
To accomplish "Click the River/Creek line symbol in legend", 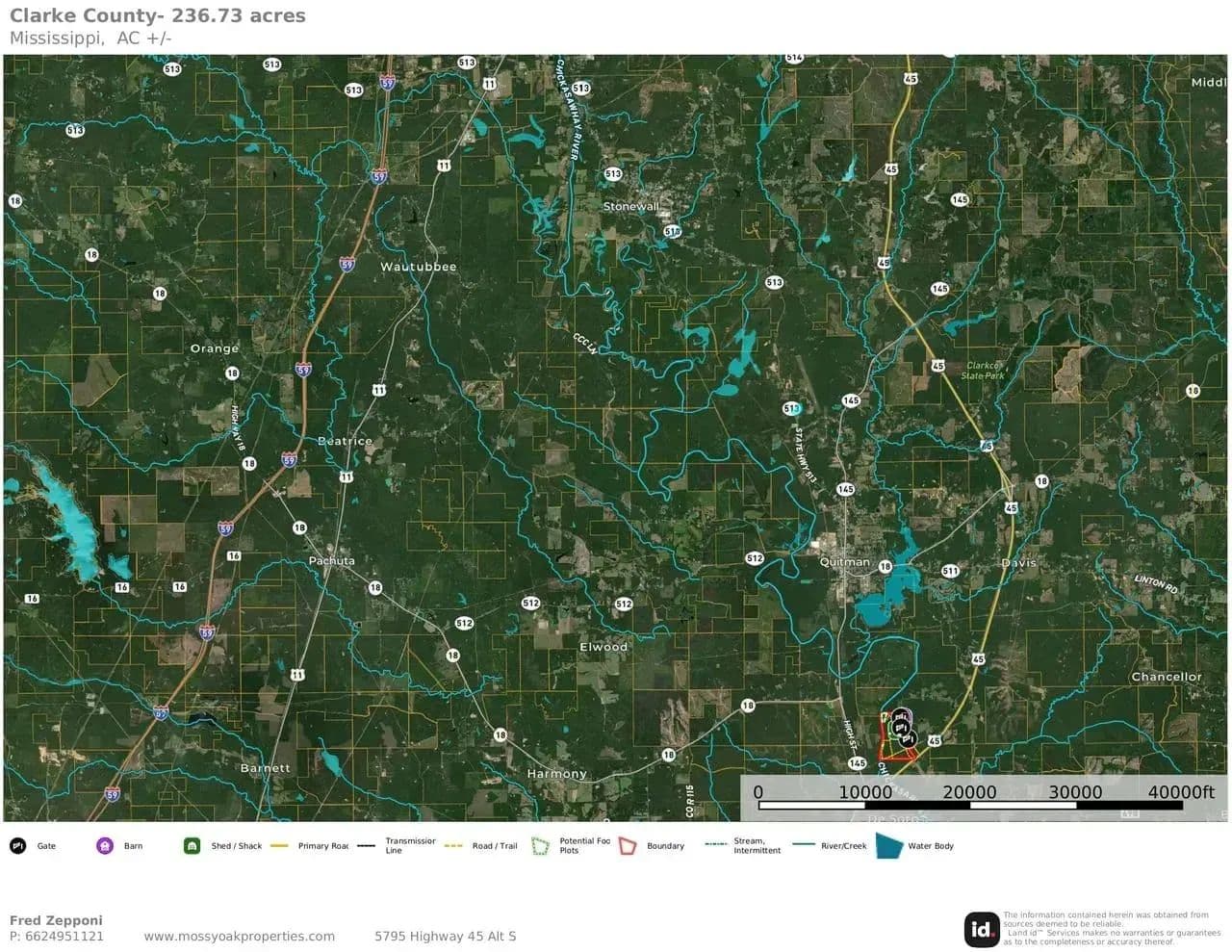I will pos(803,845).
